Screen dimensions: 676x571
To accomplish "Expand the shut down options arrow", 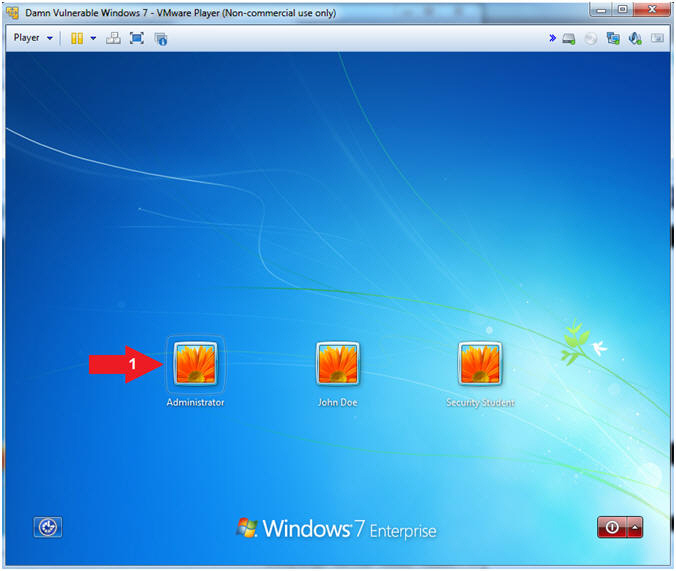I will (x=635, y=527).
